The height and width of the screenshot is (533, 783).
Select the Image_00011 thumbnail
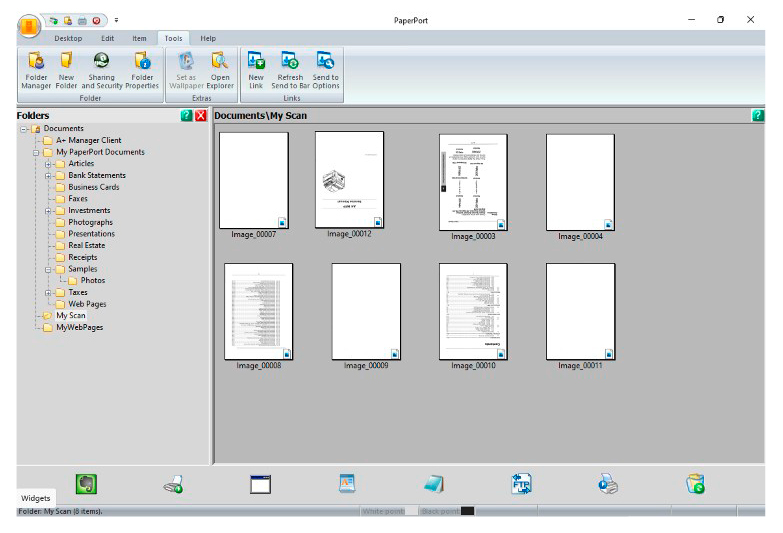tap(580, 311)
